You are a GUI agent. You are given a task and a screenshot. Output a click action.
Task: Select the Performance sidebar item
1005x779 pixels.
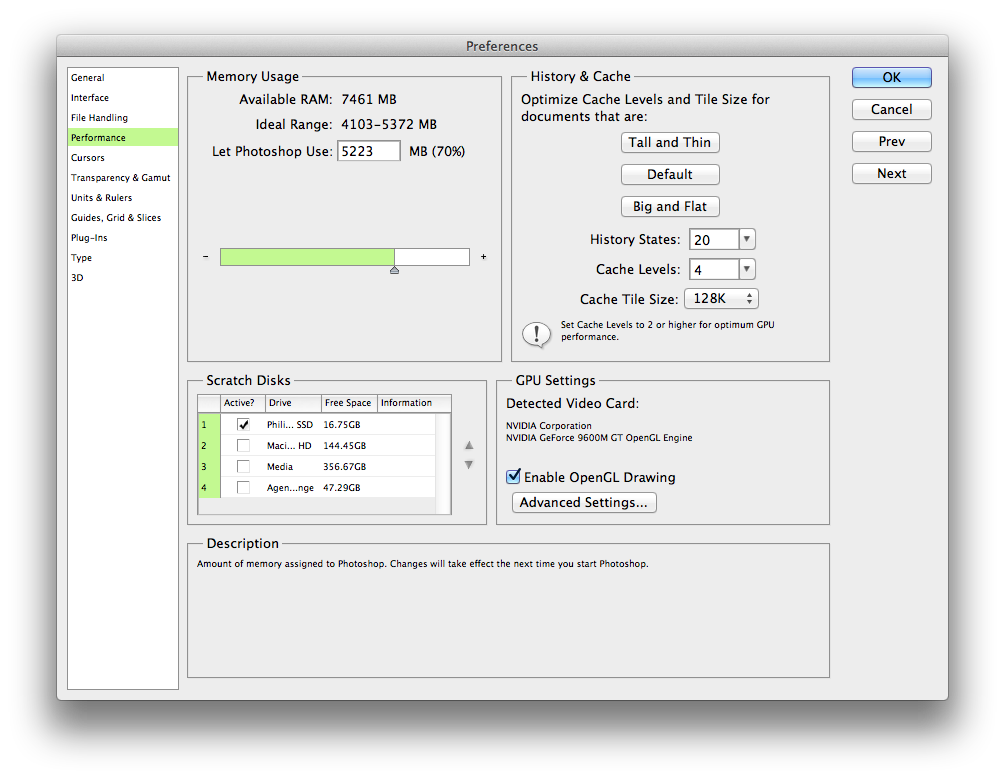(x=122, y=137)
